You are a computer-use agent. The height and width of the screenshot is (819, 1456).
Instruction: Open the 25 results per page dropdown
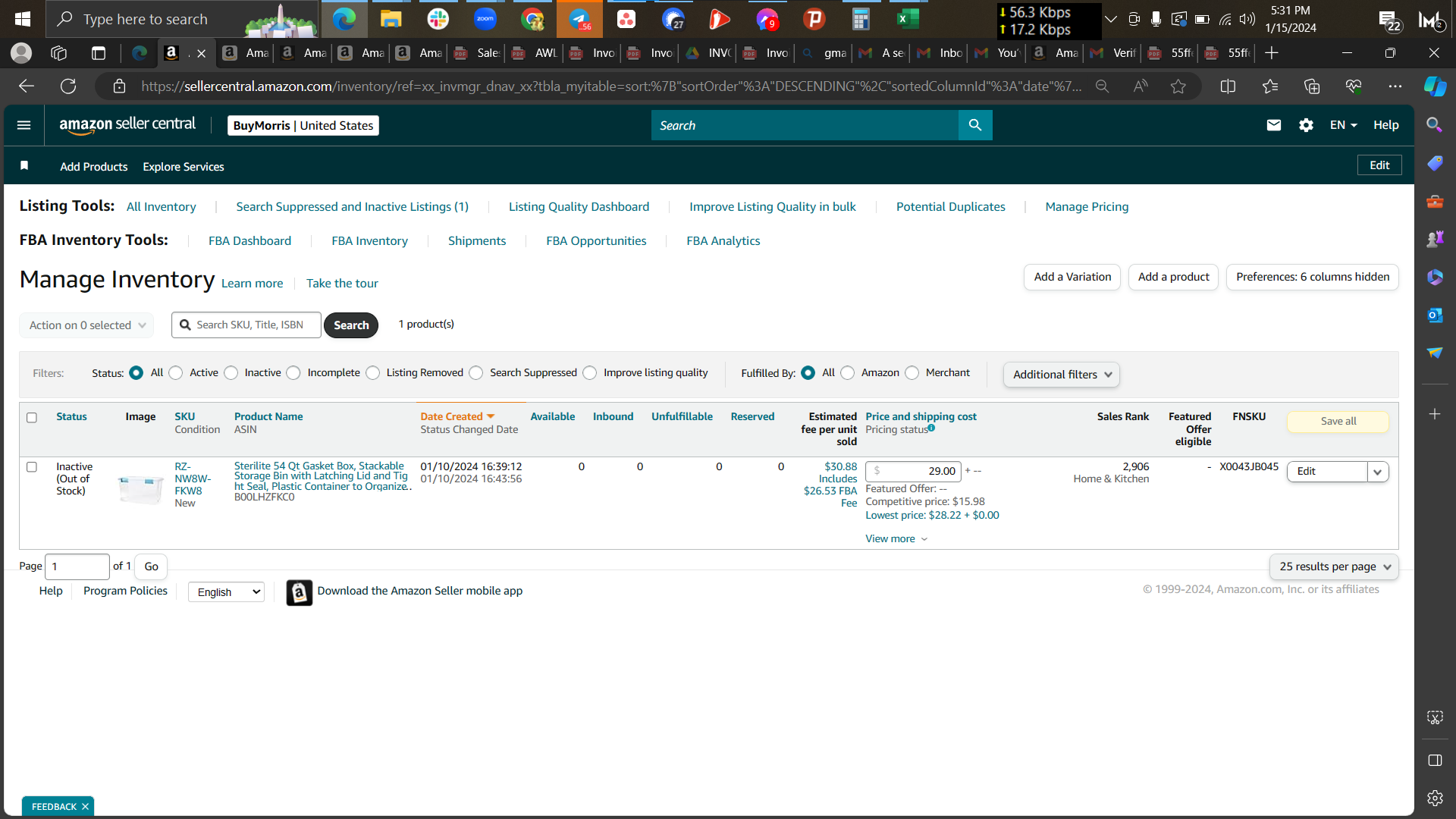(x=1335, y=566)
